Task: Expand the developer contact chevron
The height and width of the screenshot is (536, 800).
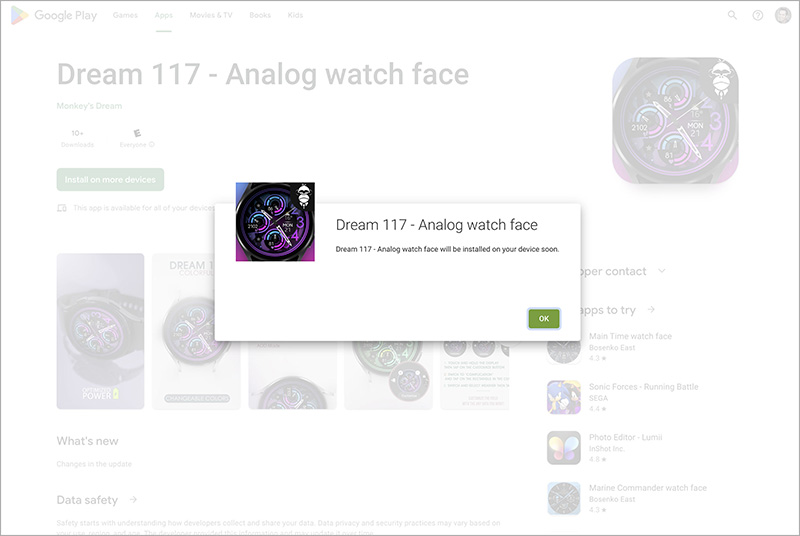Action: [x=662, y=271]
